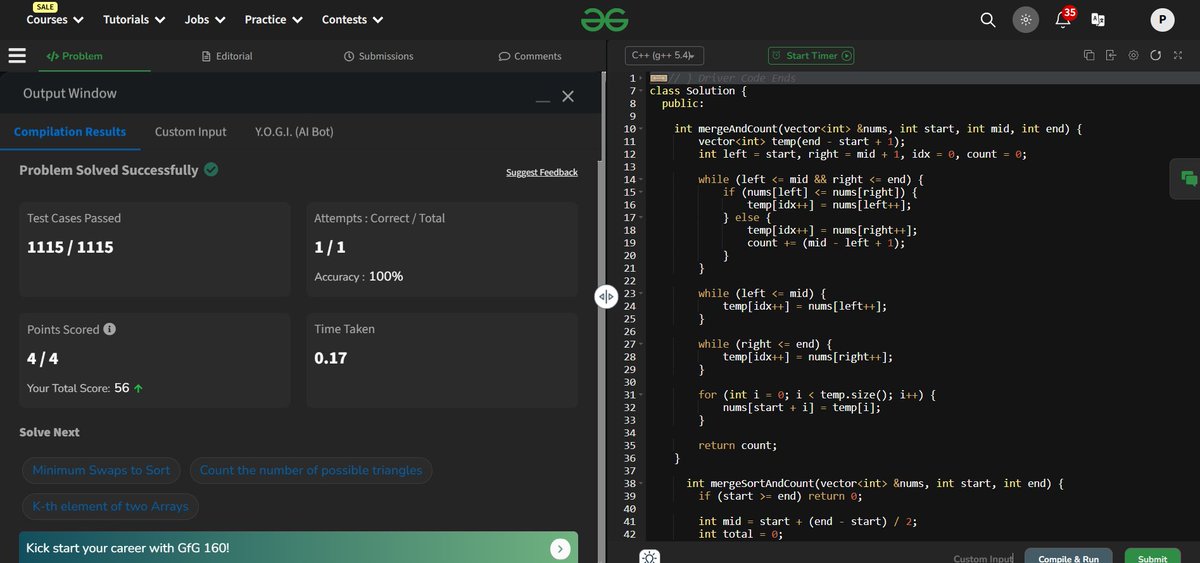The width and height of the screenshot is (1200, 563).
Task: Expand the Practice dropdown
Action: [x=274, y=19]
